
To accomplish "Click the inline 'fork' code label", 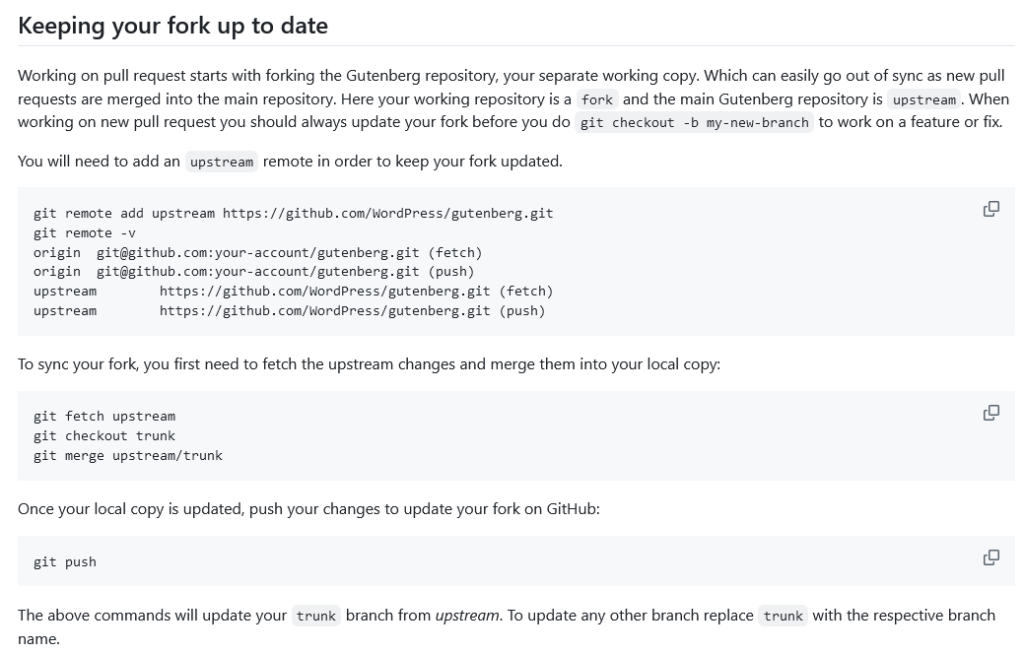I will [597, 100].
